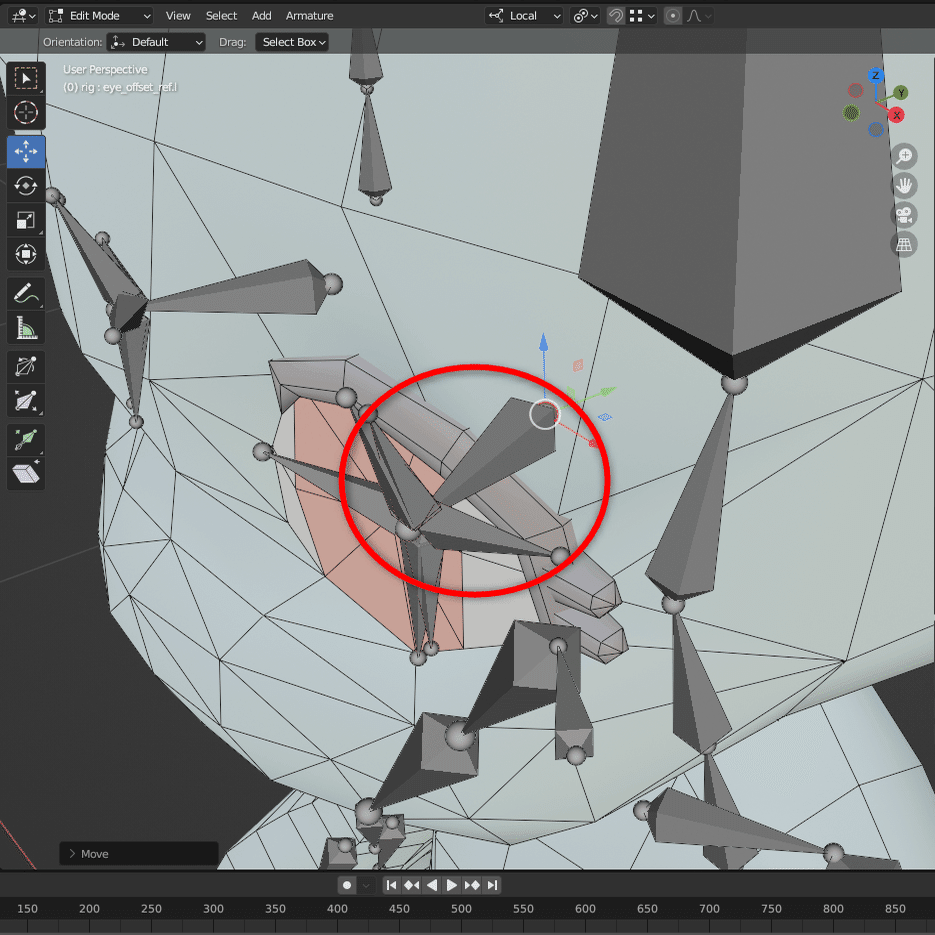Click the pan hand viewport icon
Viewport: 935px width, 935px height.
(904, 186)
